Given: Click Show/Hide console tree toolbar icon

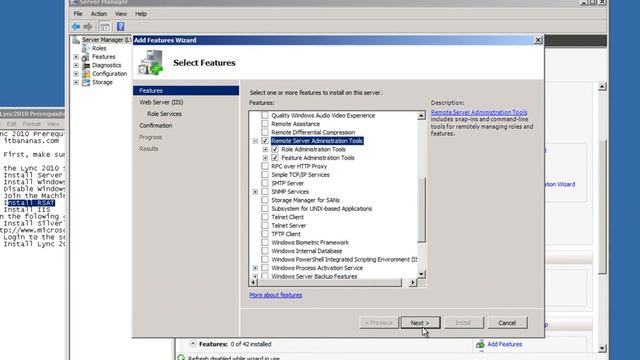Looking at the screenshot, I should pyautogui.click(x=105, y=27).
